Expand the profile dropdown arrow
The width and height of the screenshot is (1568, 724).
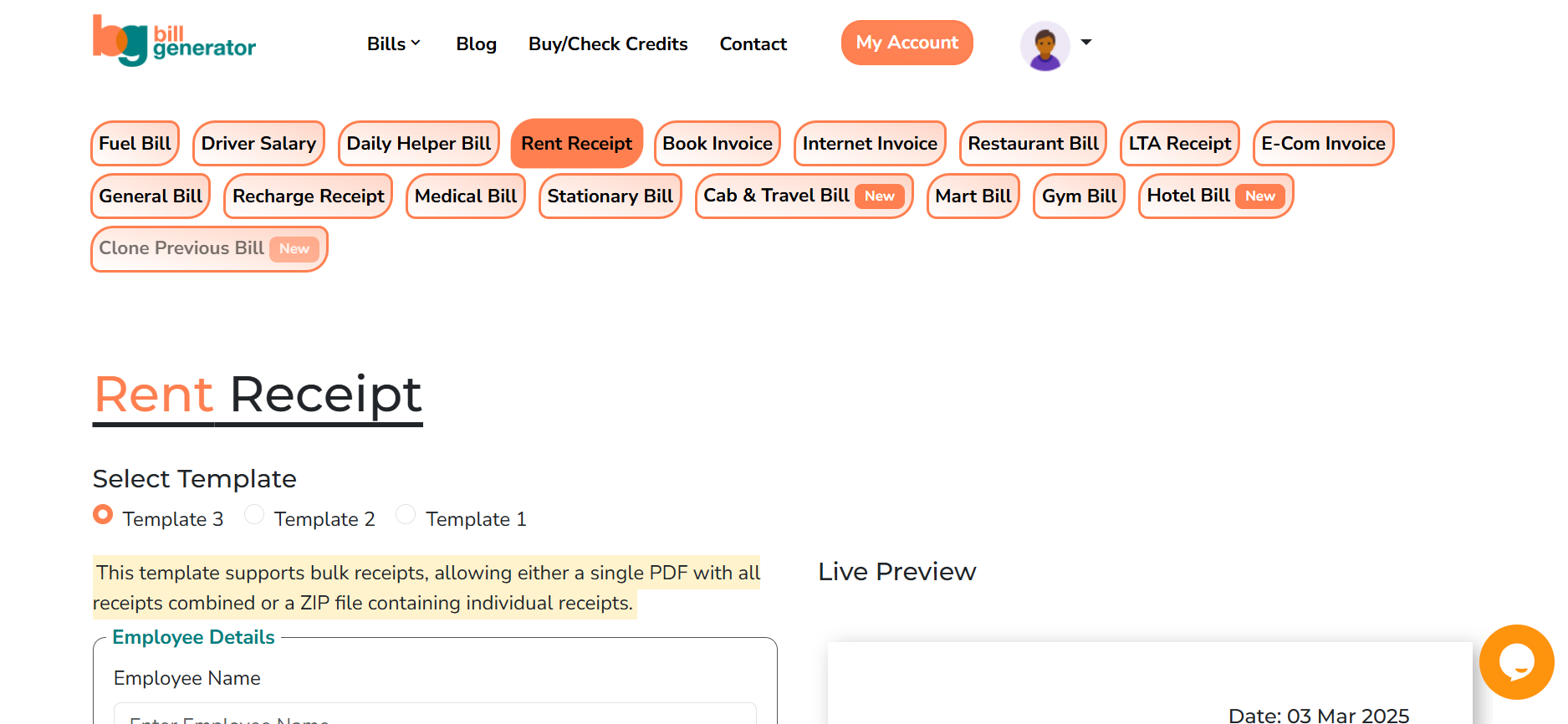[x=1086, y=42]
